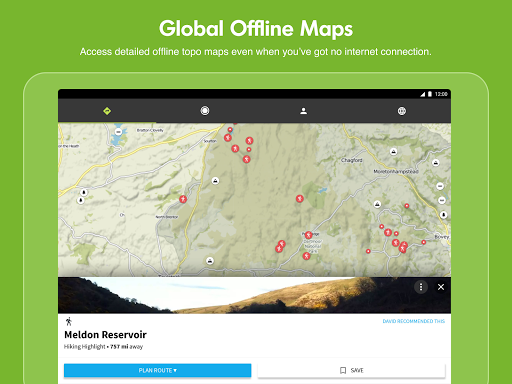Open the profile person tab
512x384 pixels.
[x=303, y=111]
